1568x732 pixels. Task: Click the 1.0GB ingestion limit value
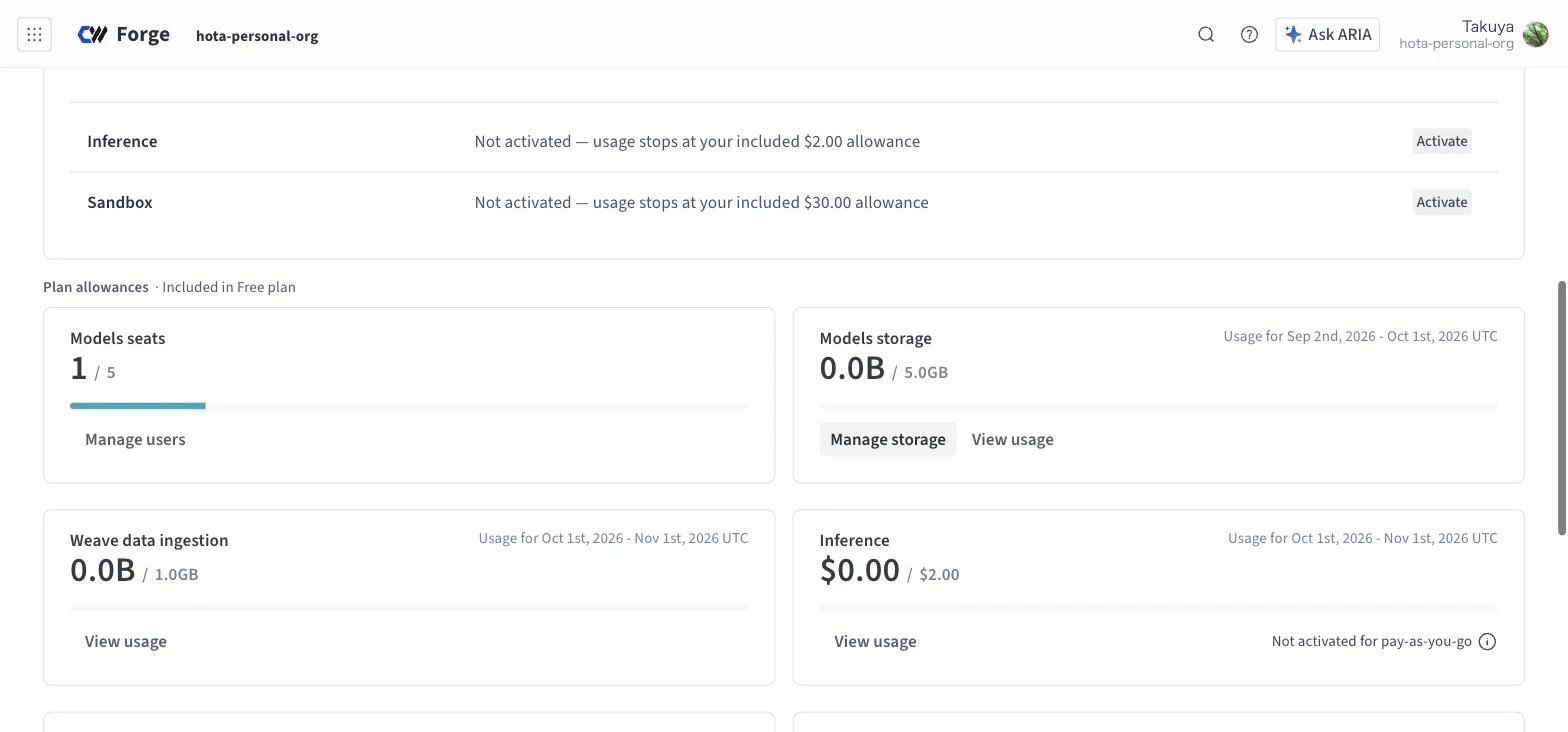[x=176, y=575]
